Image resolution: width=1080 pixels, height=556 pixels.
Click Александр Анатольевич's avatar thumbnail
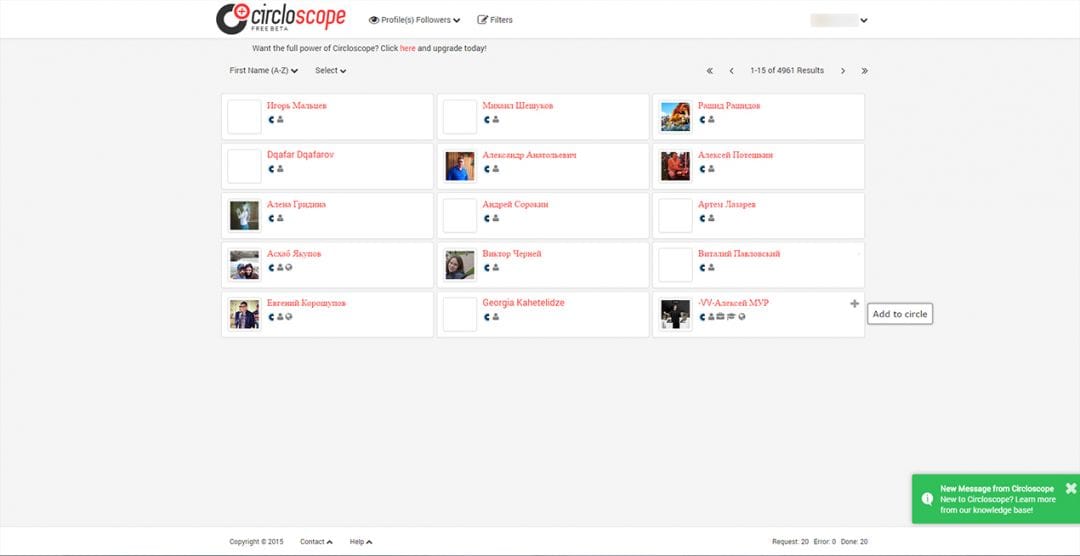click(459, 166)
